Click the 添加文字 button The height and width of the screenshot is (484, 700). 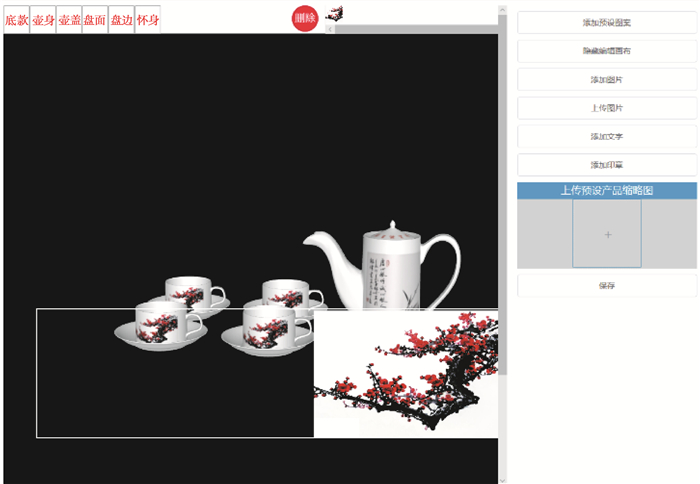coord(607,136)
